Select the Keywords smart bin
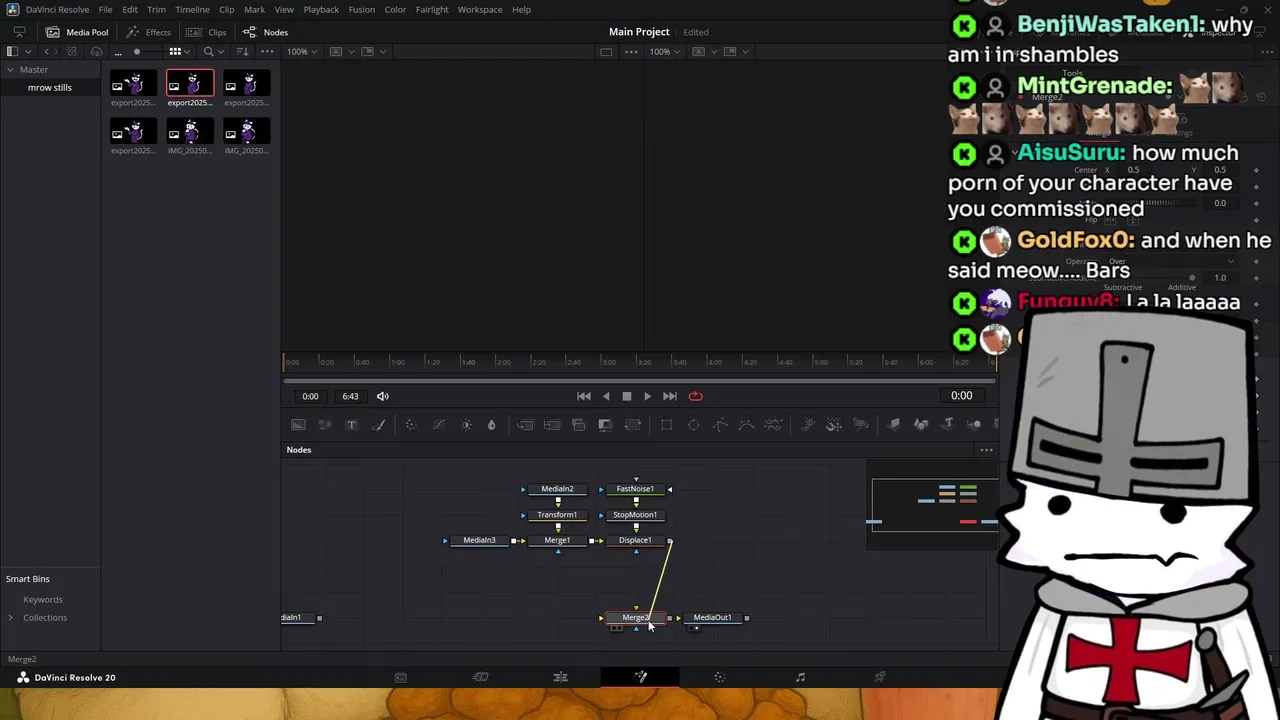 pyautogui.click(x=43, y=599)
